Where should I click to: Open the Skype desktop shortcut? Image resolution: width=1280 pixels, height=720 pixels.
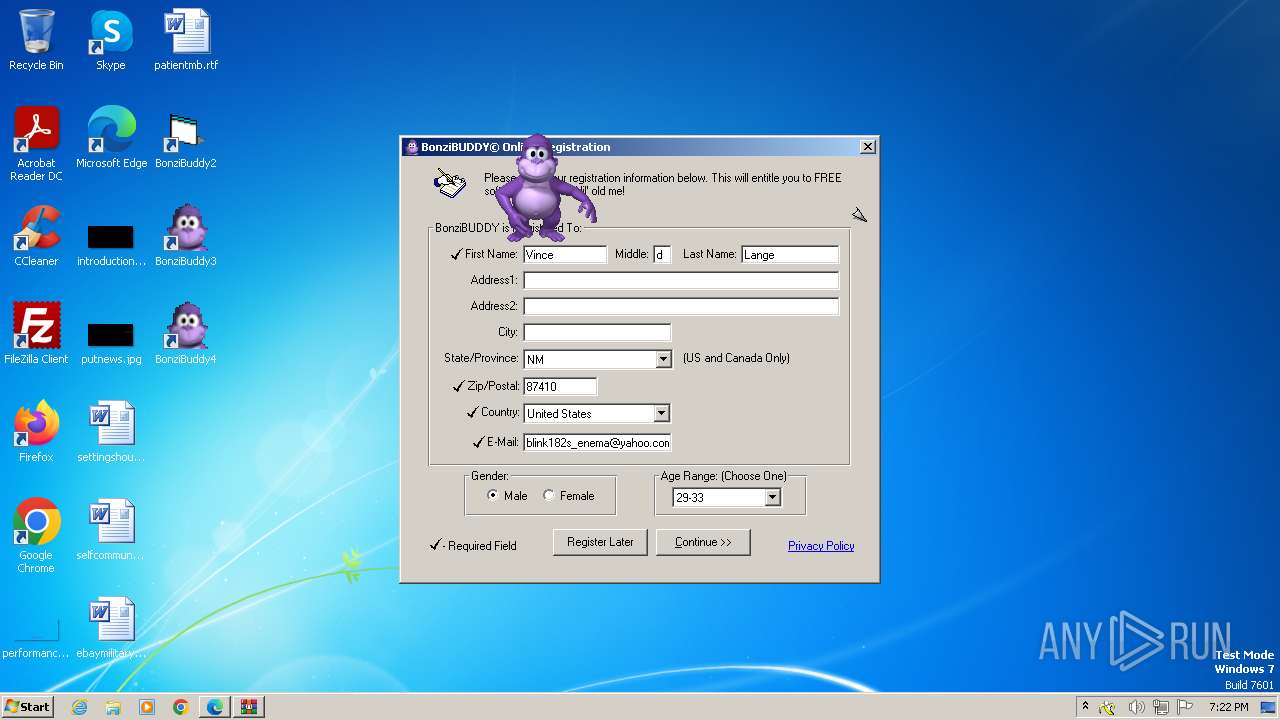111,40
